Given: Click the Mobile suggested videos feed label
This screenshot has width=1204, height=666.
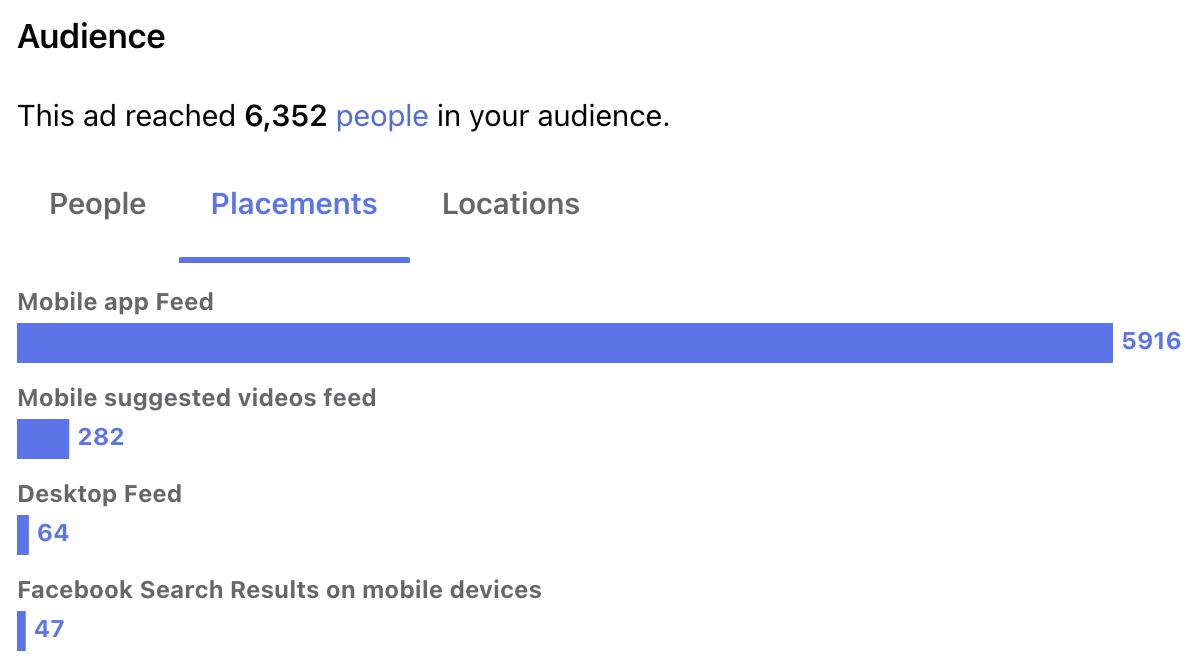Looking at the screenshot, I should (197, 398).
